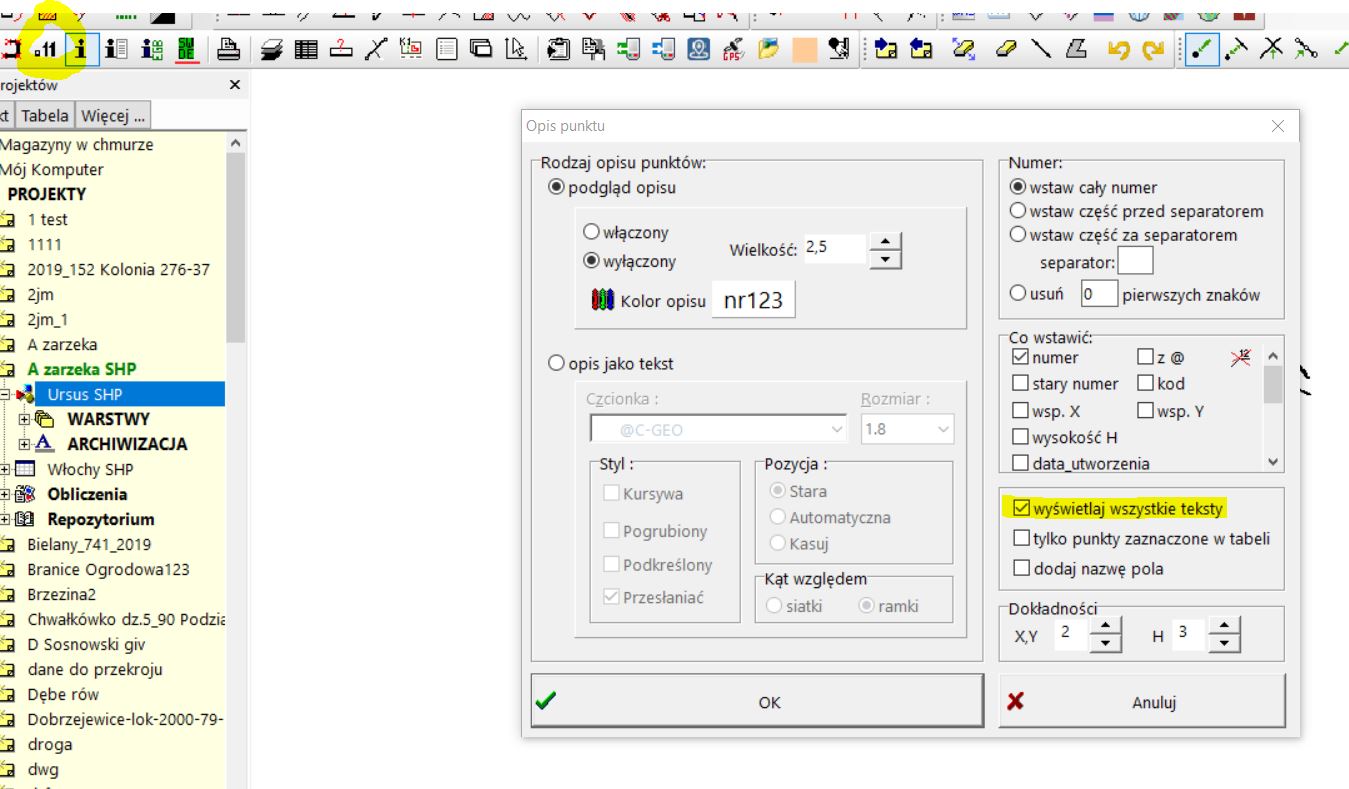
Task: Cancel dialog with Anuluj button
Action: tap(1142, 702)
